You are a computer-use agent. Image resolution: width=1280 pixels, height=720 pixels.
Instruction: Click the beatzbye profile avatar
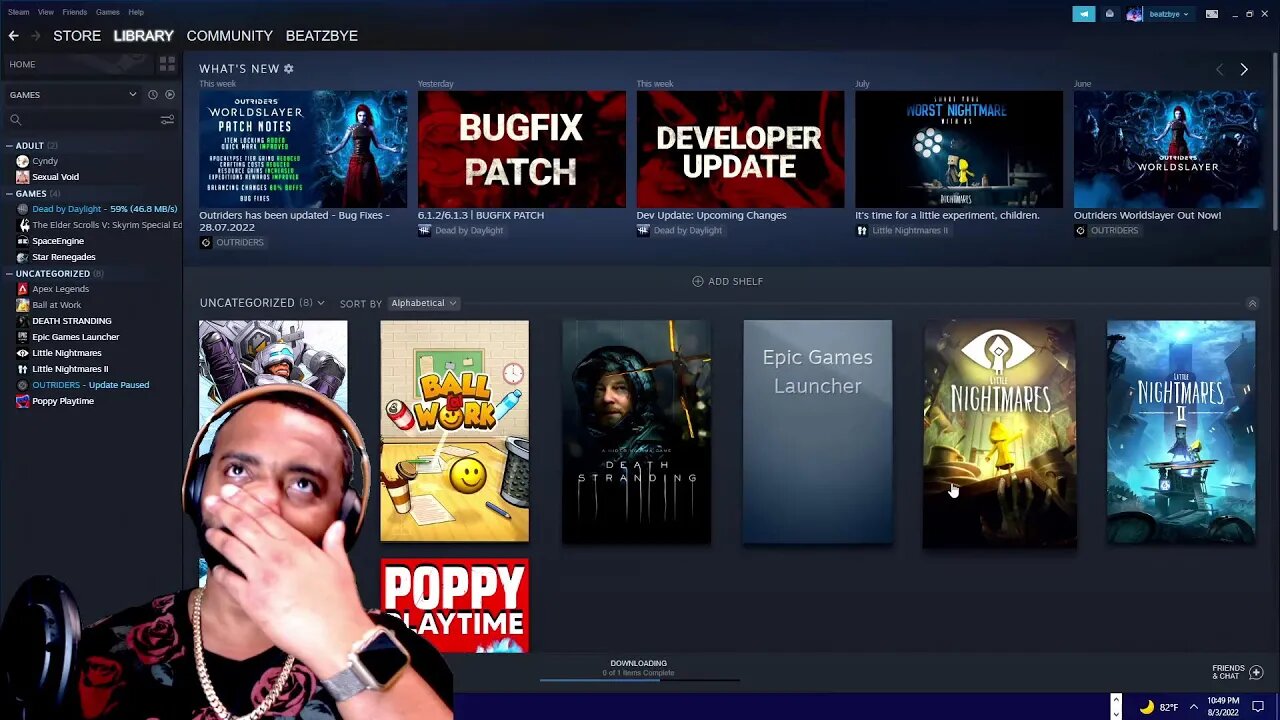coord(1135,14)
